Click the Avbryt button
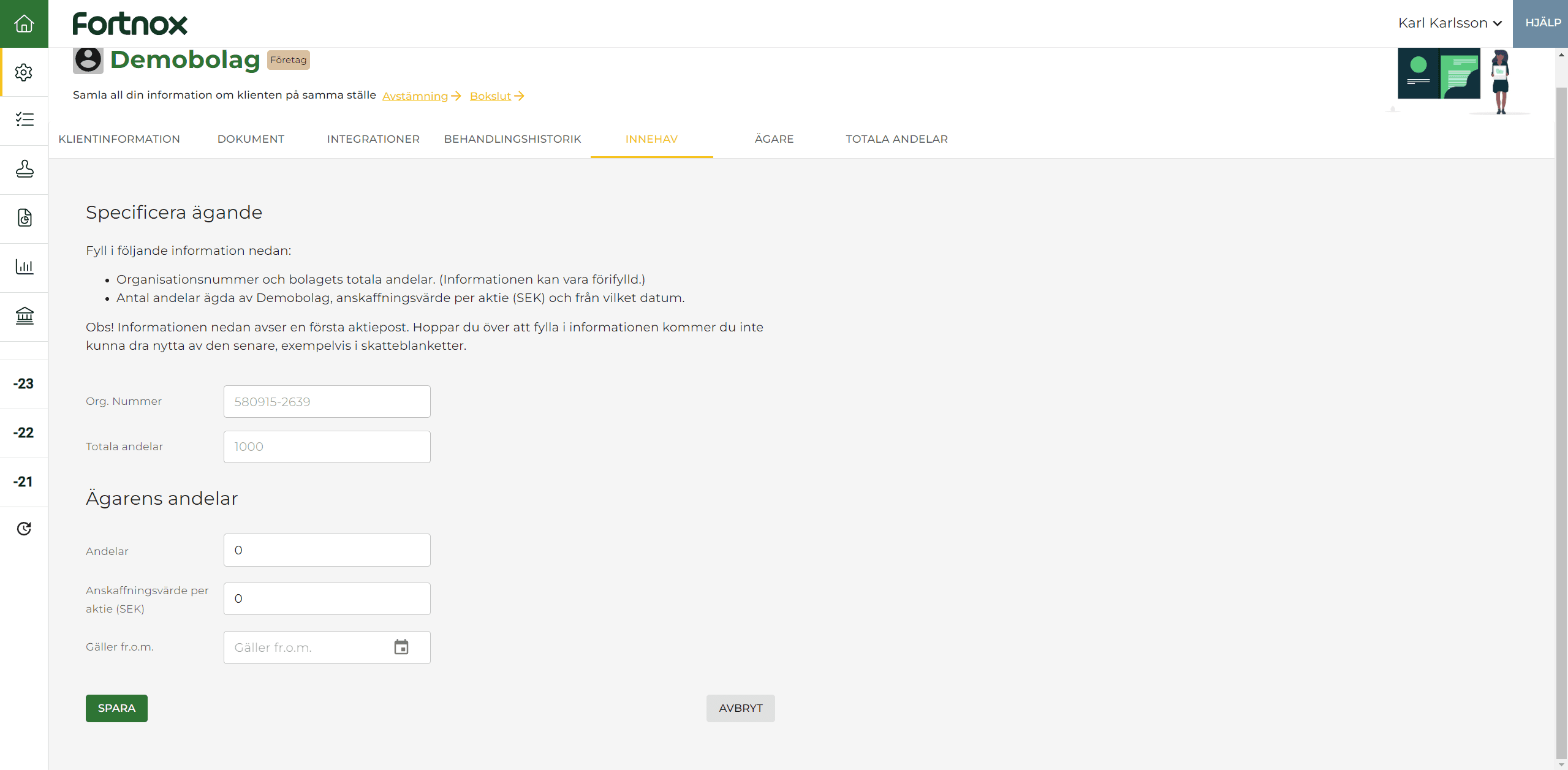Image resolution: width=1568 pixels, height=770 pixels. pos(740,708)
